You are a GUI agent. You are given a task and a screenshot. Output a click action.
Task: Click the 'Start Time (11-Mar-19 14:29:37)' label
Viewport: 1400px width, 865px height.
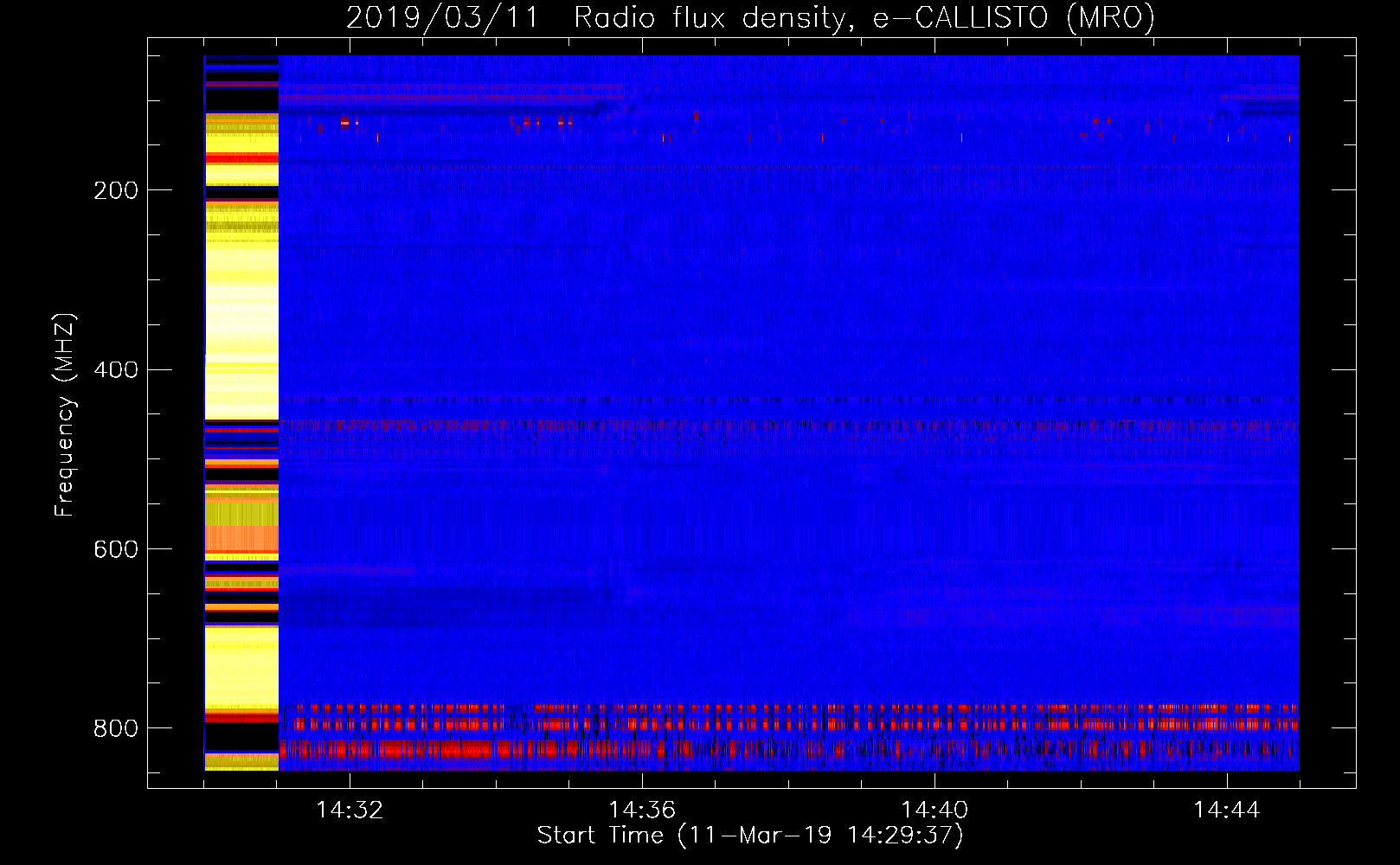[750, 836]
